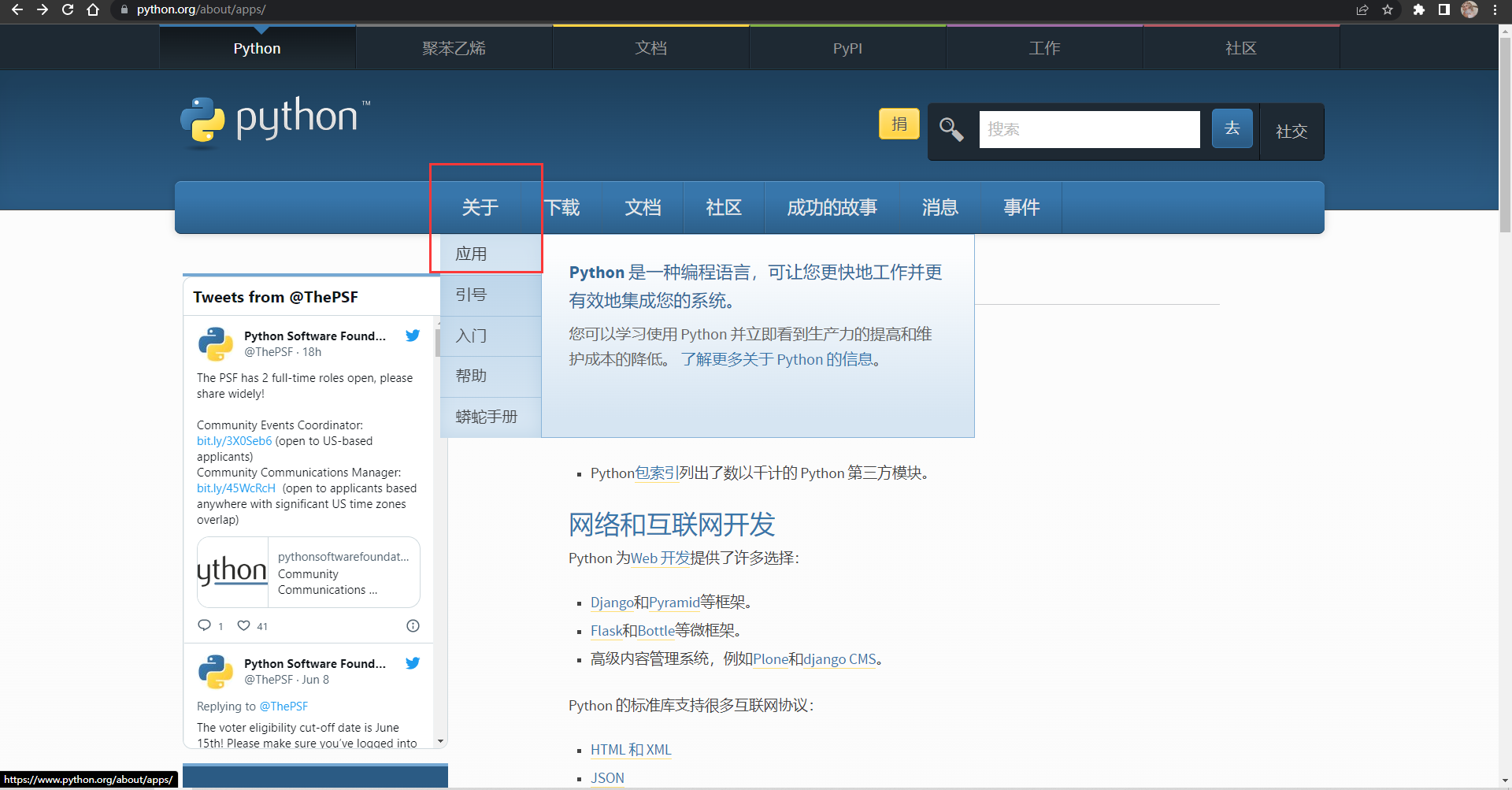Open the 社交 dropdown

tap(1291, 132)
